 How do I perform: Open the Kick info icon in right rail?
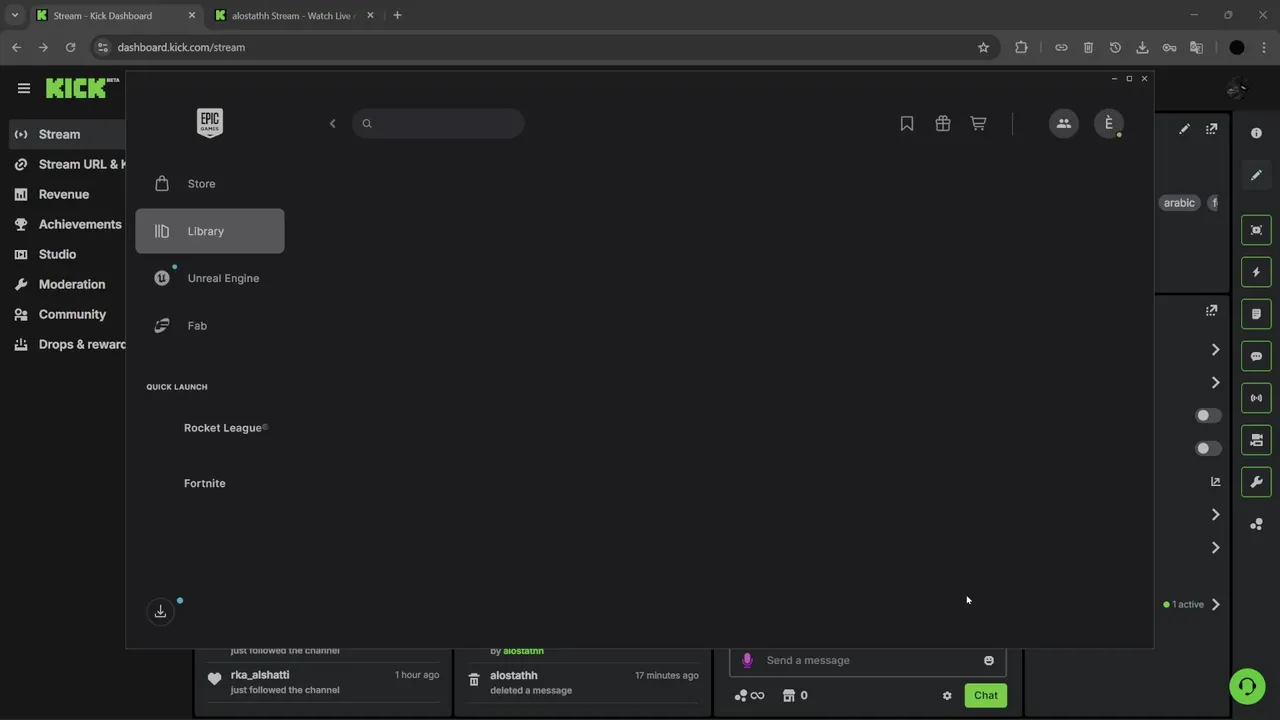(x=1257, y=134)
